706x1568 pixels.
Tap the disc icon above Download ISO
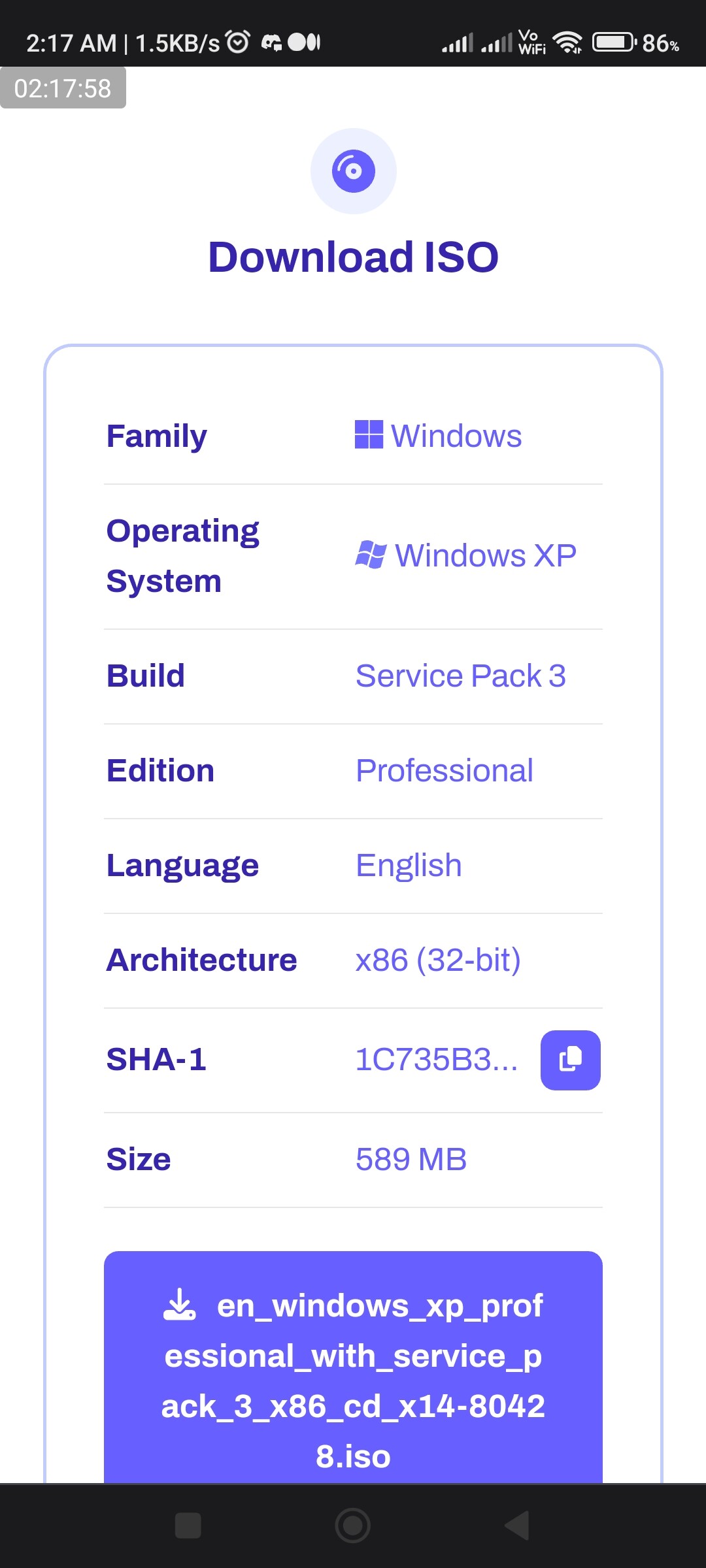[353, 171]
